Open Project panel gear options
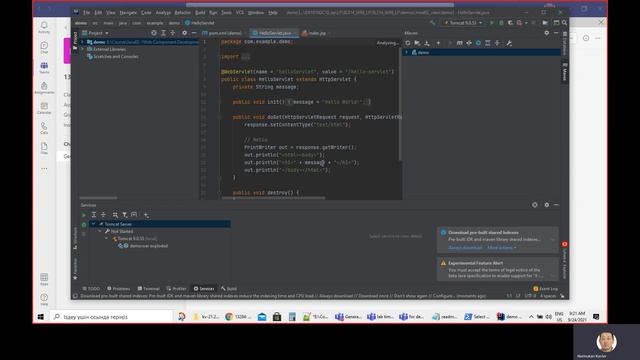This screenshot has height=360, width=640. (184, 33)
